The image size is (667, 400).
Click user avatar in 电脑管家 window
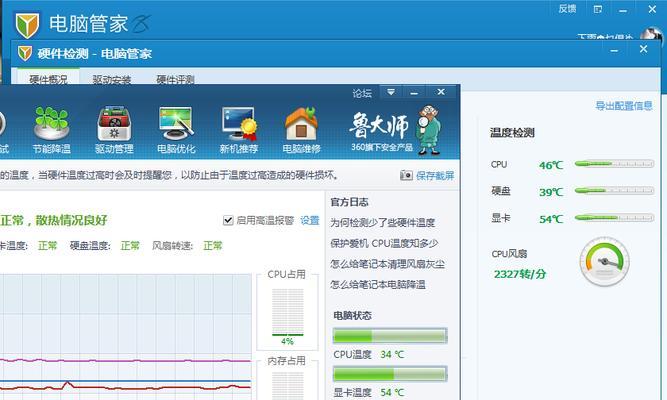(651, 35)
